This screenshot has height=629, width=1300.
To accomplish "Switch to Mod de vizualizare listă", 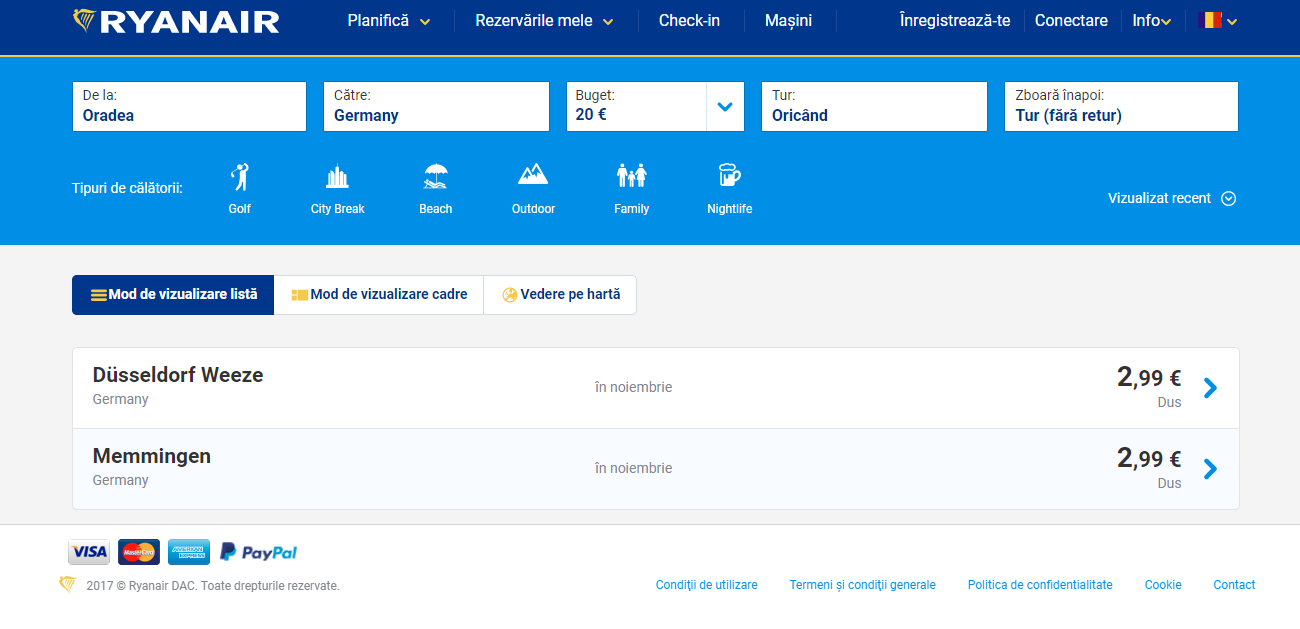I will pyautogui.click(x=173, y=295).
